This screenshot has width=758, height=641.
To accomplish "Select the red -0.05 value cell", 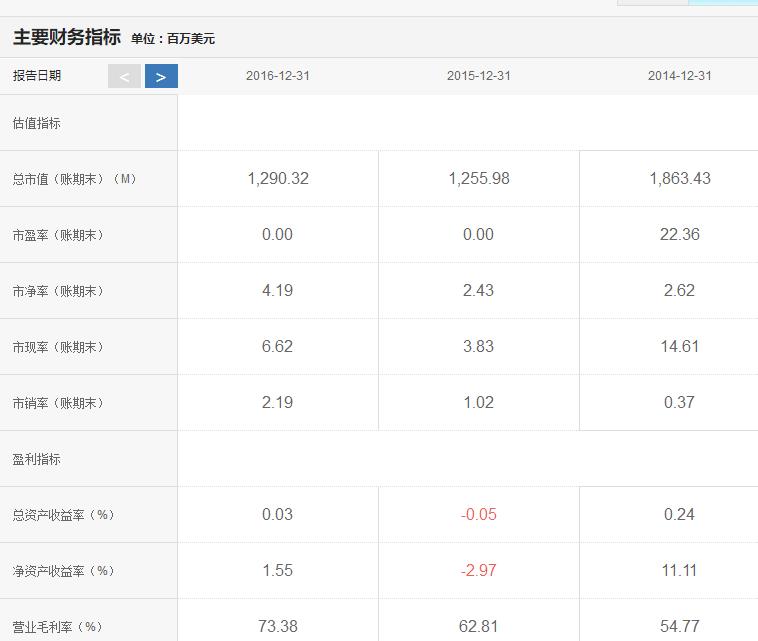I will click(478, 514).
